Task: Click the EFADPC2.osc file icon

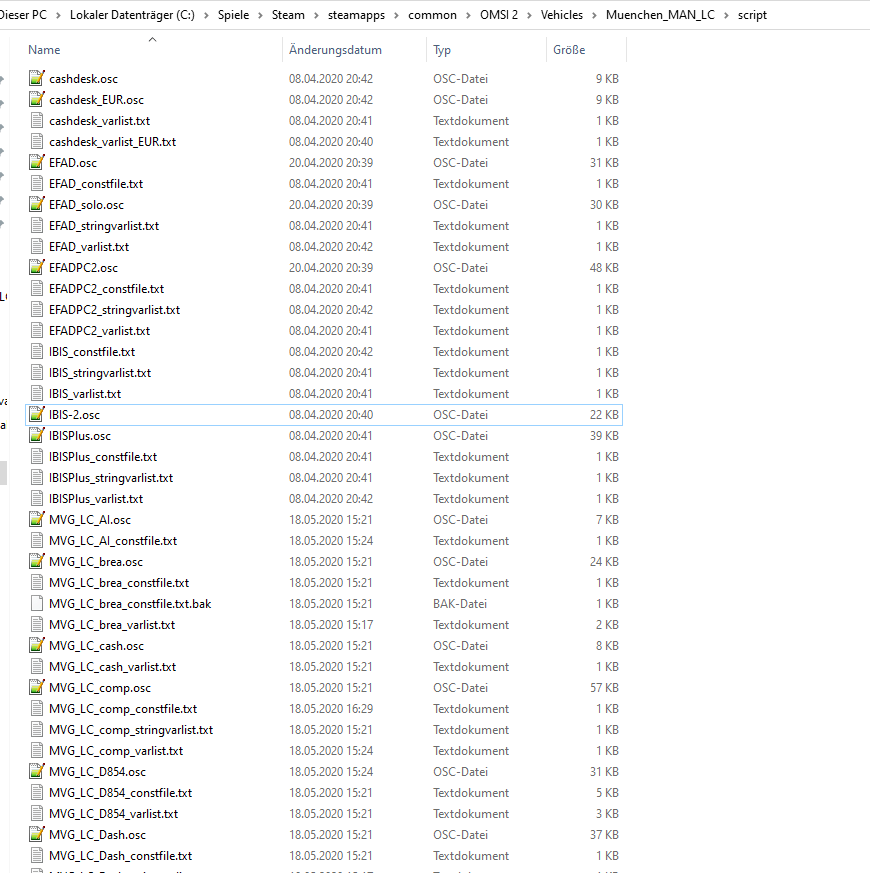Action: point(37,267)
